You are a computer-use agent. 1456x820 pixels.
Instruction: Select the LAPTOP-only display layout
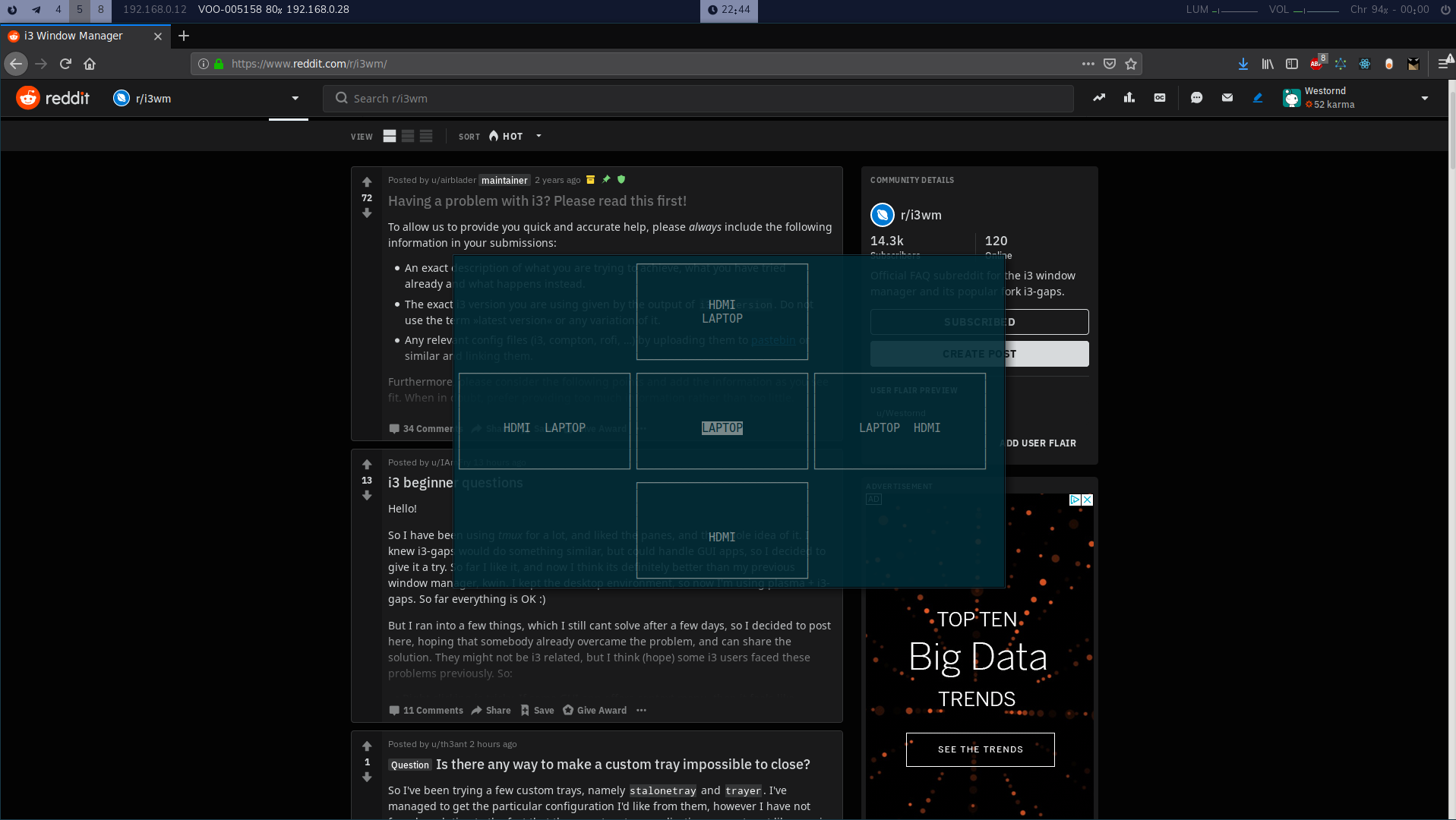[x=722, y=421]
